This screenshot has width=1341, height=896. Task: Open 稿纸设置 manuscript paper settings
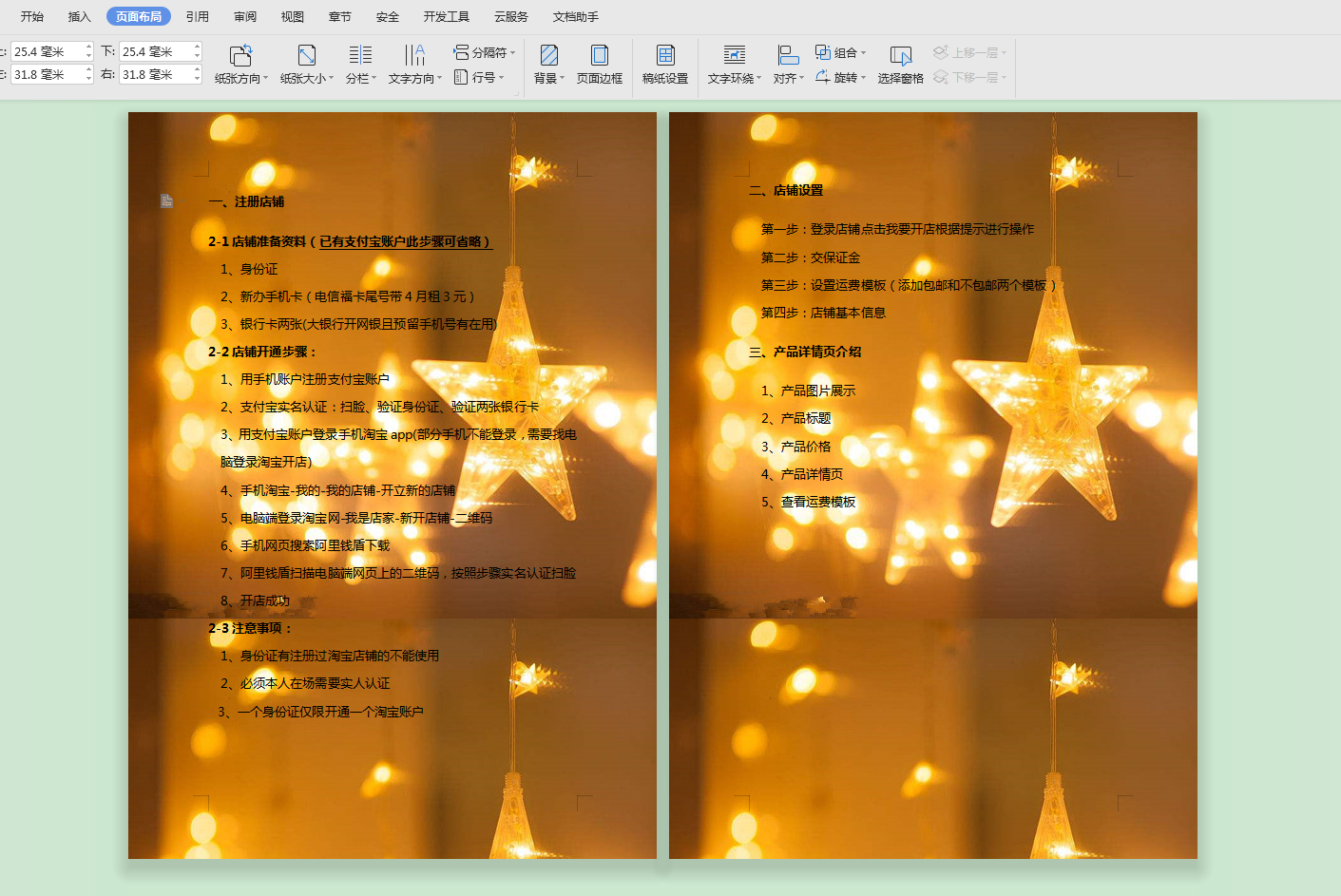point(665,64)
